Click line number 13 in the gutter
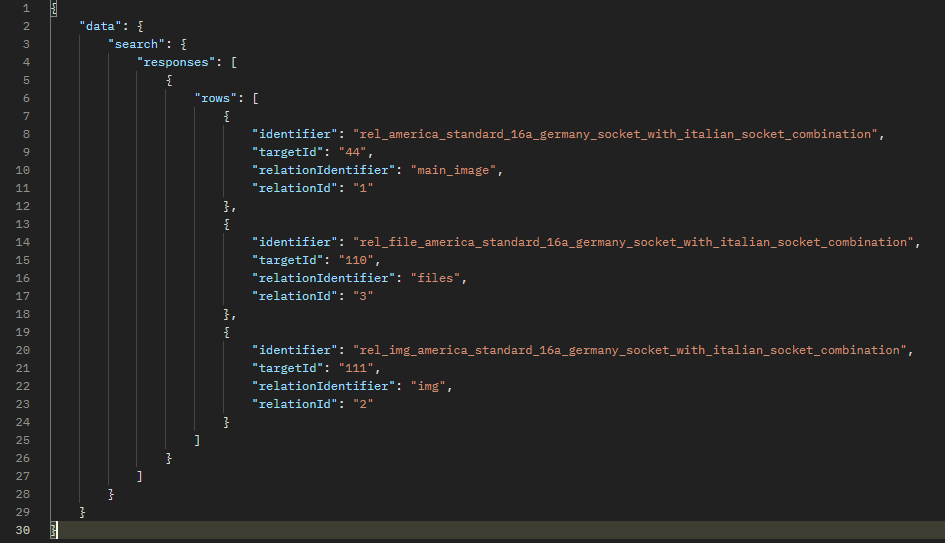 click(x=22, y=224)
